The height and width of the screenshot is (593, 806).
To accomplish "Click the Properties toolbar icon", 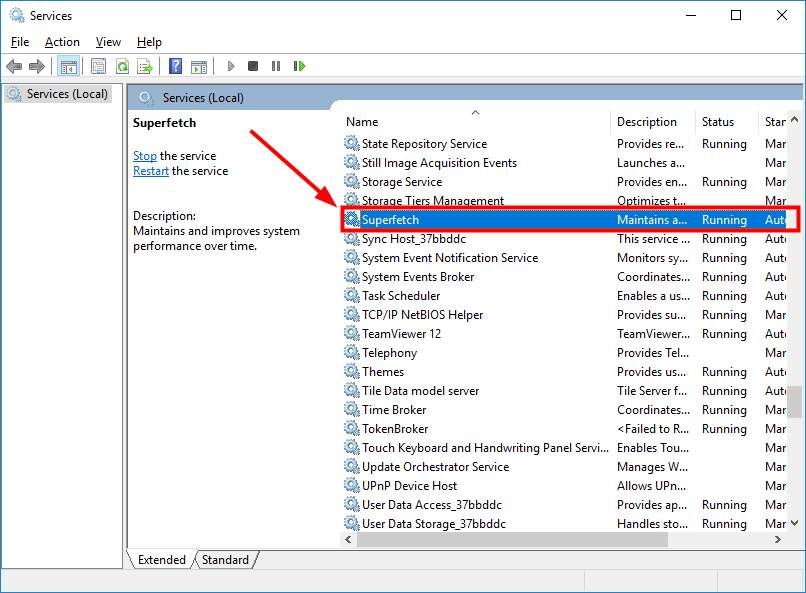I will pos(96,66).
